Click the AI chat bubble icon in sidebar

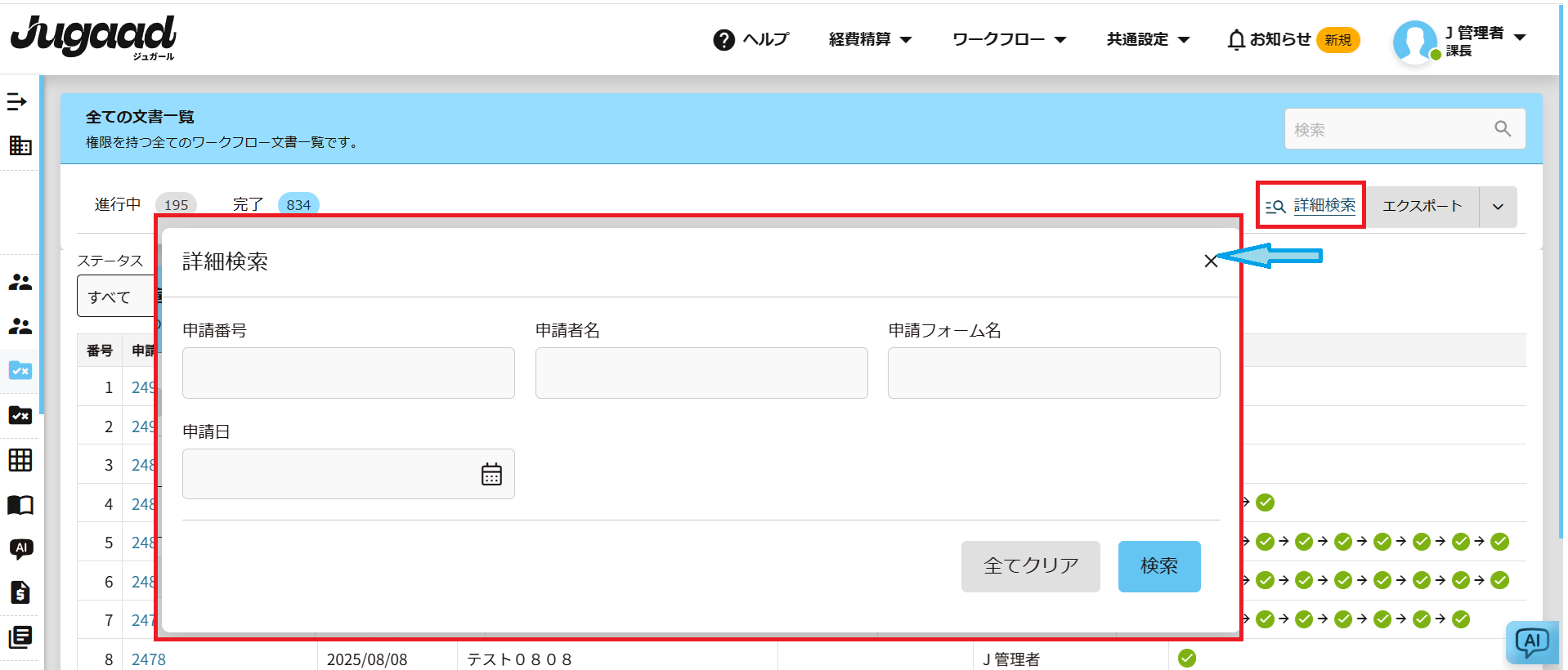click(20, 548)
